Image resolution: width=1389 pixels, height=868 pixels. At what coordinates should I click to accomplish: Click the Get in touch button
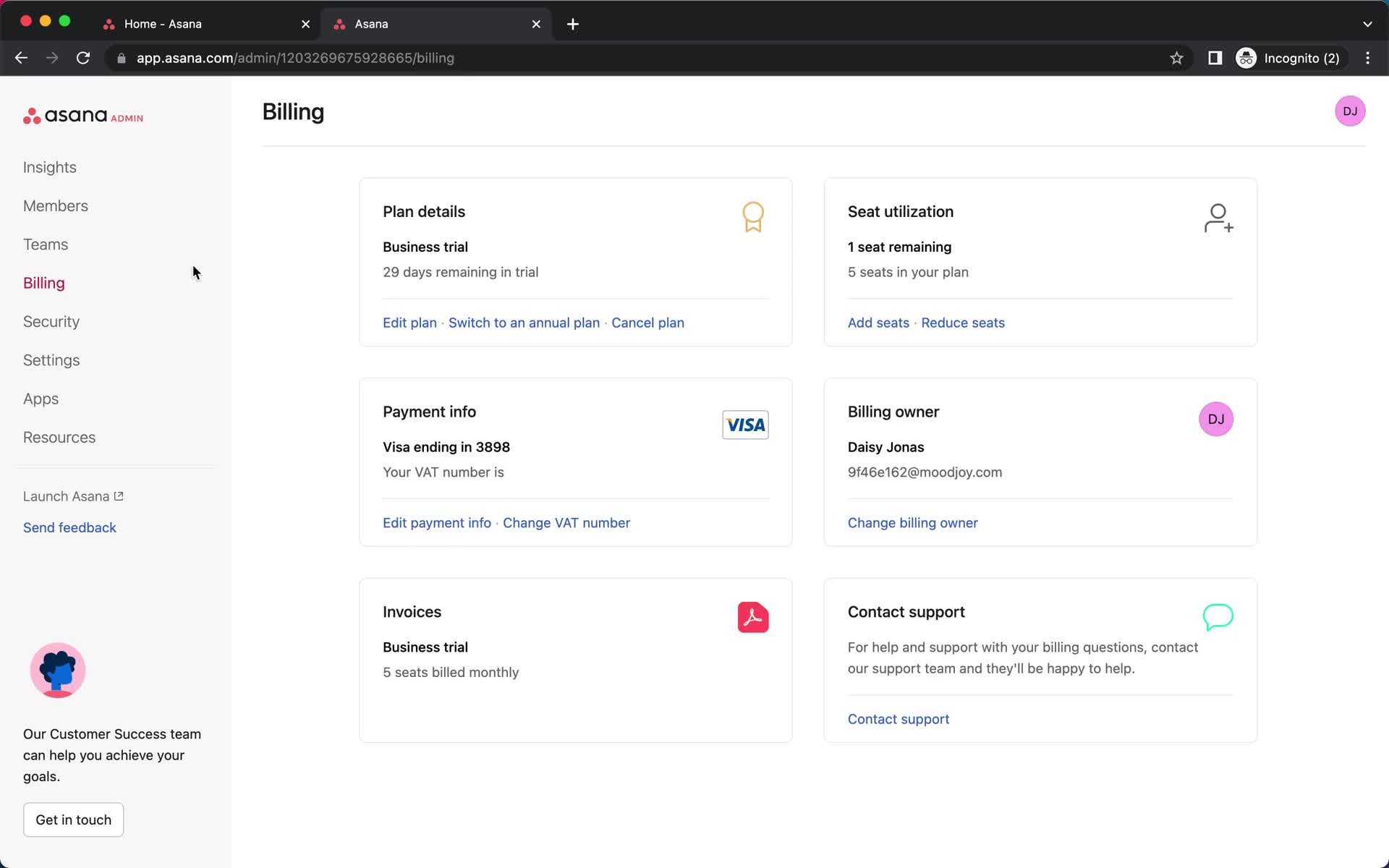73,820
